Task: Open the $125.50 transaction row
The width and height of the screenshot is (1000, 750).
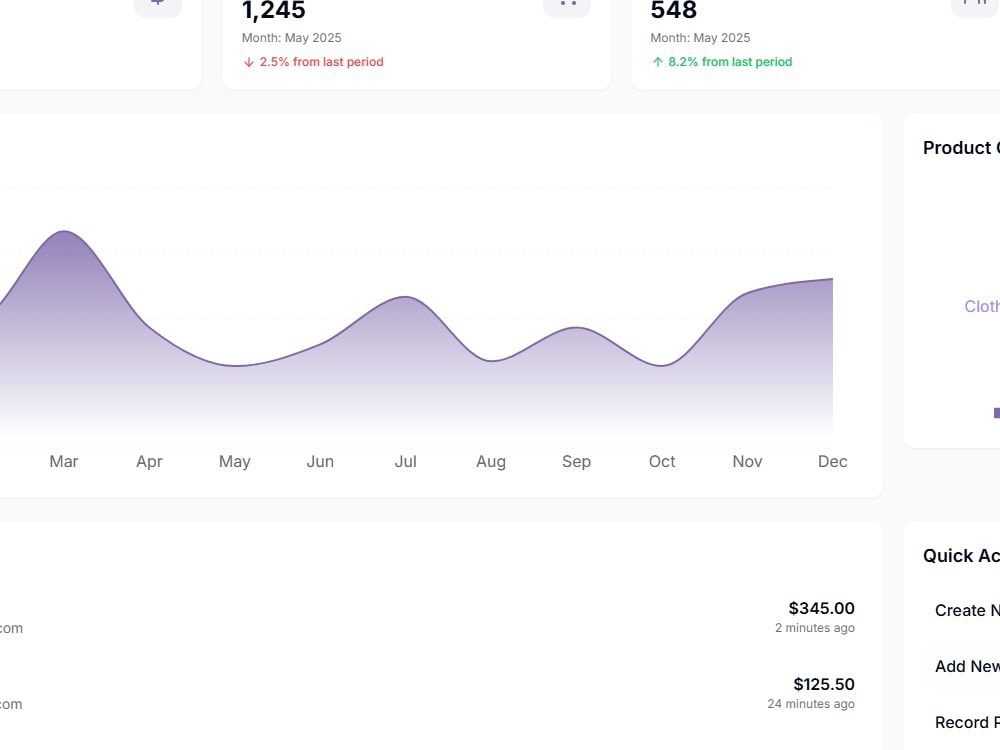Action: click(427, 693)
